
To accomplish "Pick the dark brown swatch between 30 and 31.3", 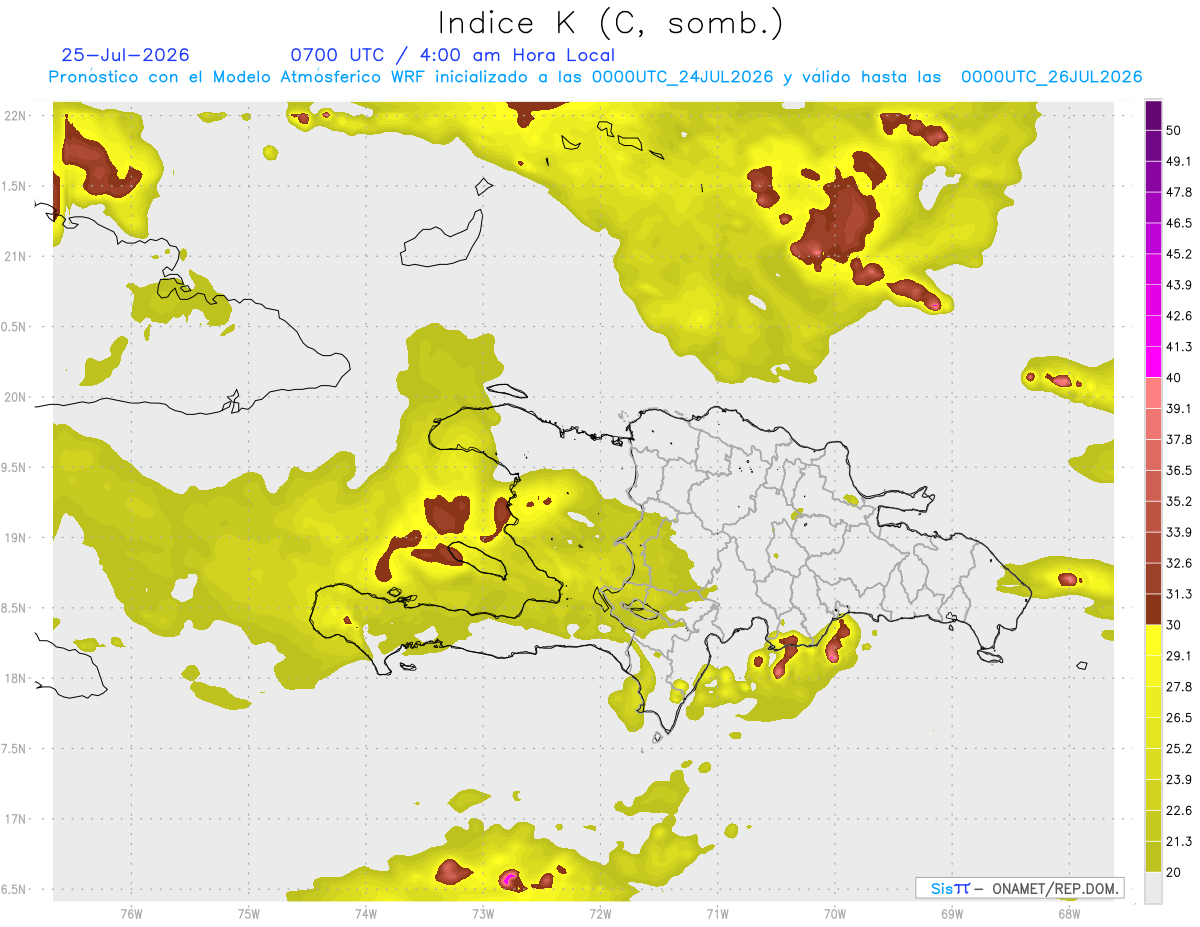I will coord(1153,609).
